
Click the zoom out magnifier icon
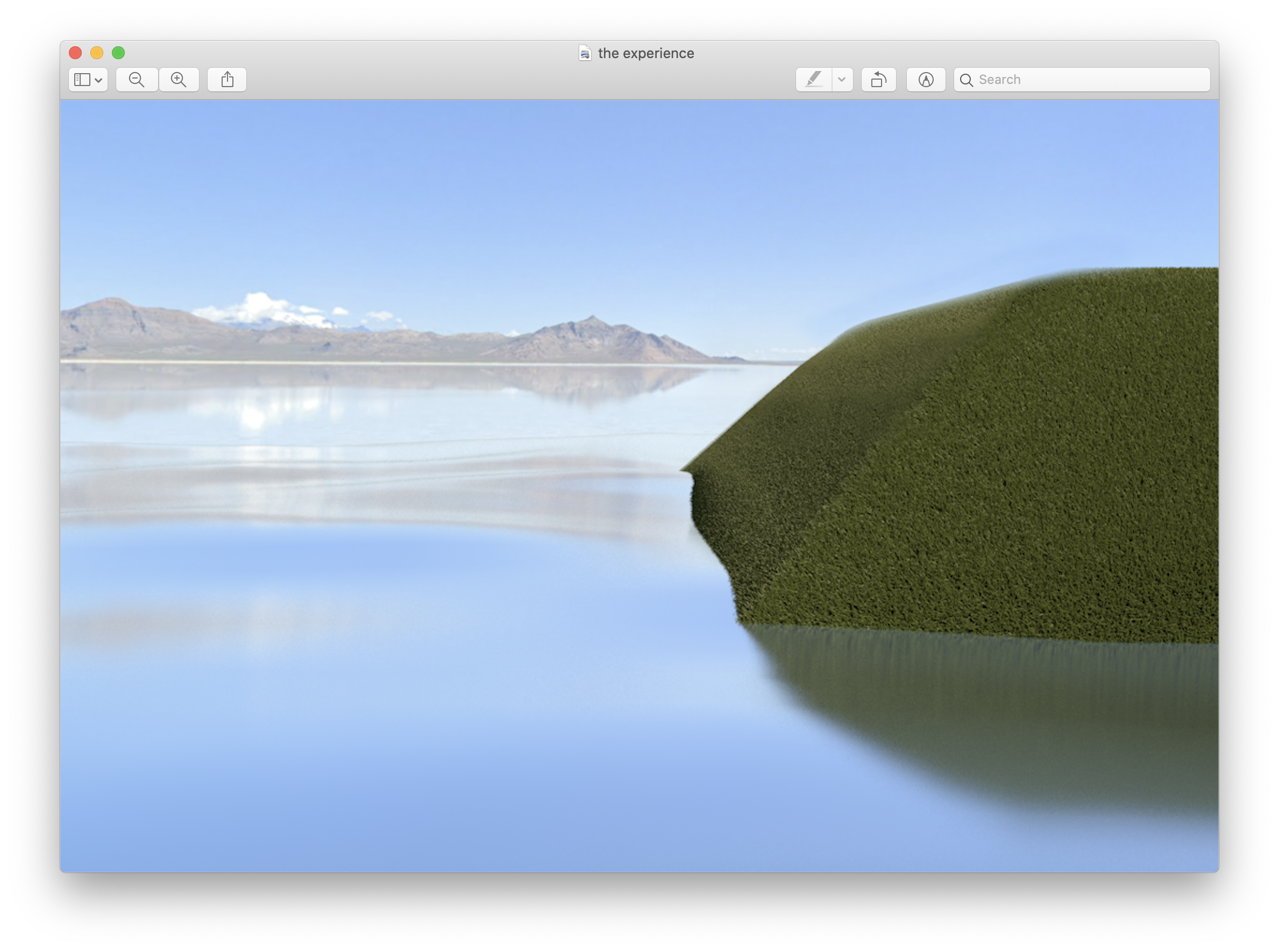pos(137,80)
